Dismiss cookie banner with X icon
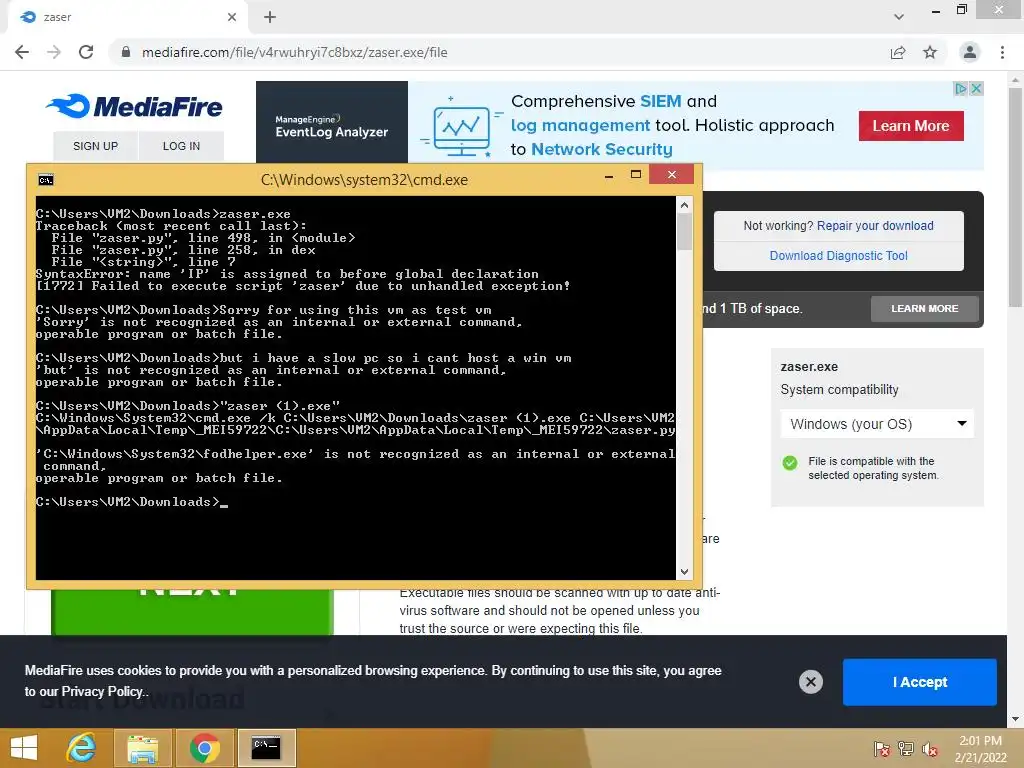This screenshot has width=1024, height=768. click(x=810, y=682)
